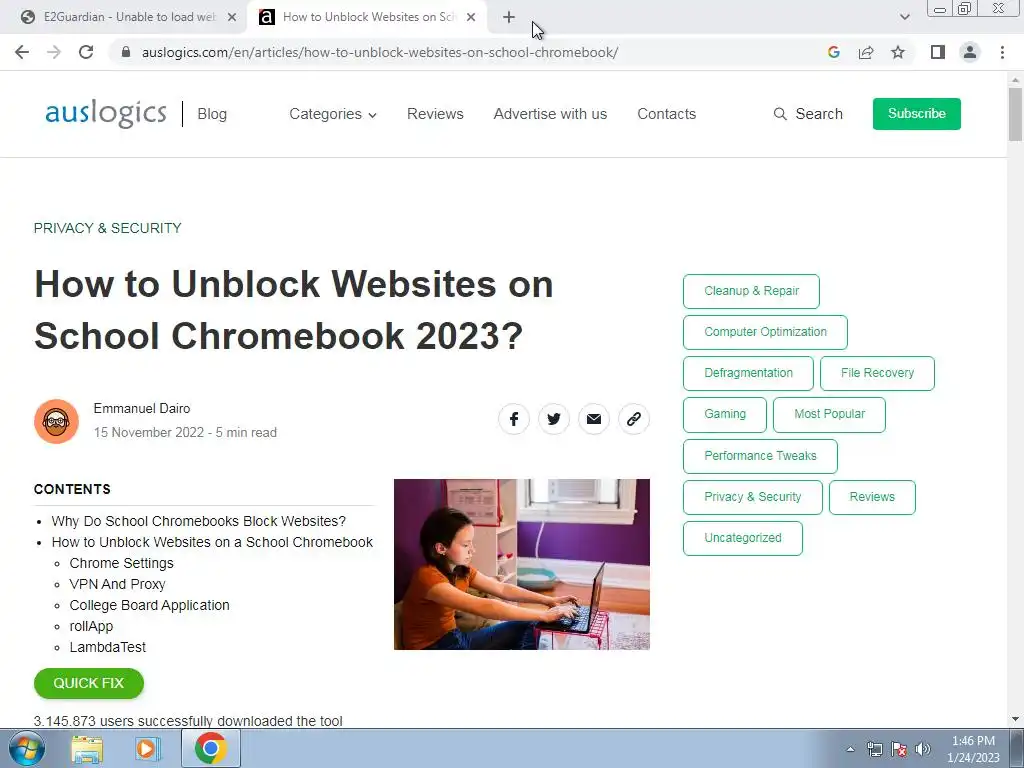Expand the tab search chevron
This screenshot has width=1024, height=768.
pyautogui.click(x=904, y=17)
